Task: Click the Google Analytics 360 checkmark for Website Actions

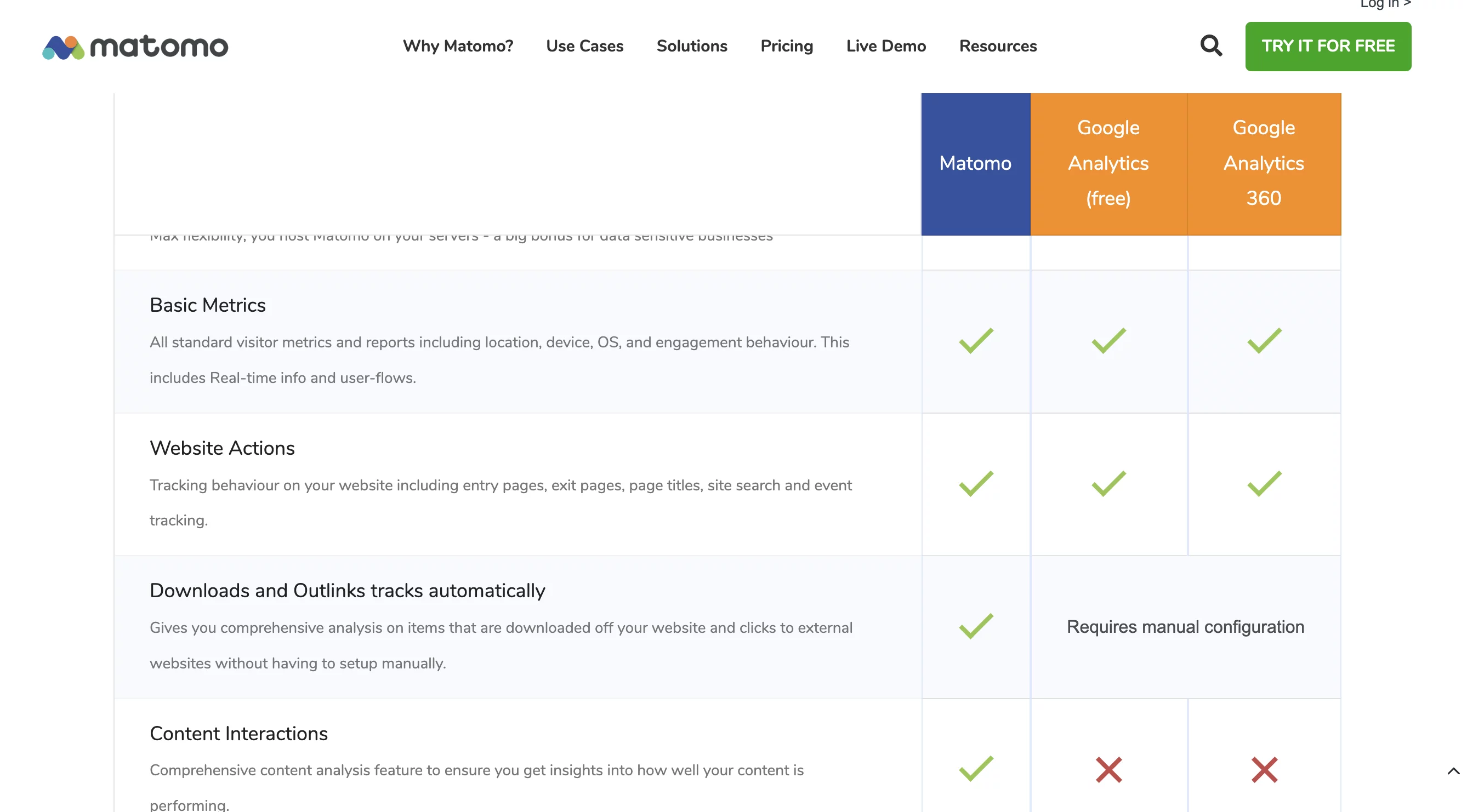Action: tap(1264, 484)
